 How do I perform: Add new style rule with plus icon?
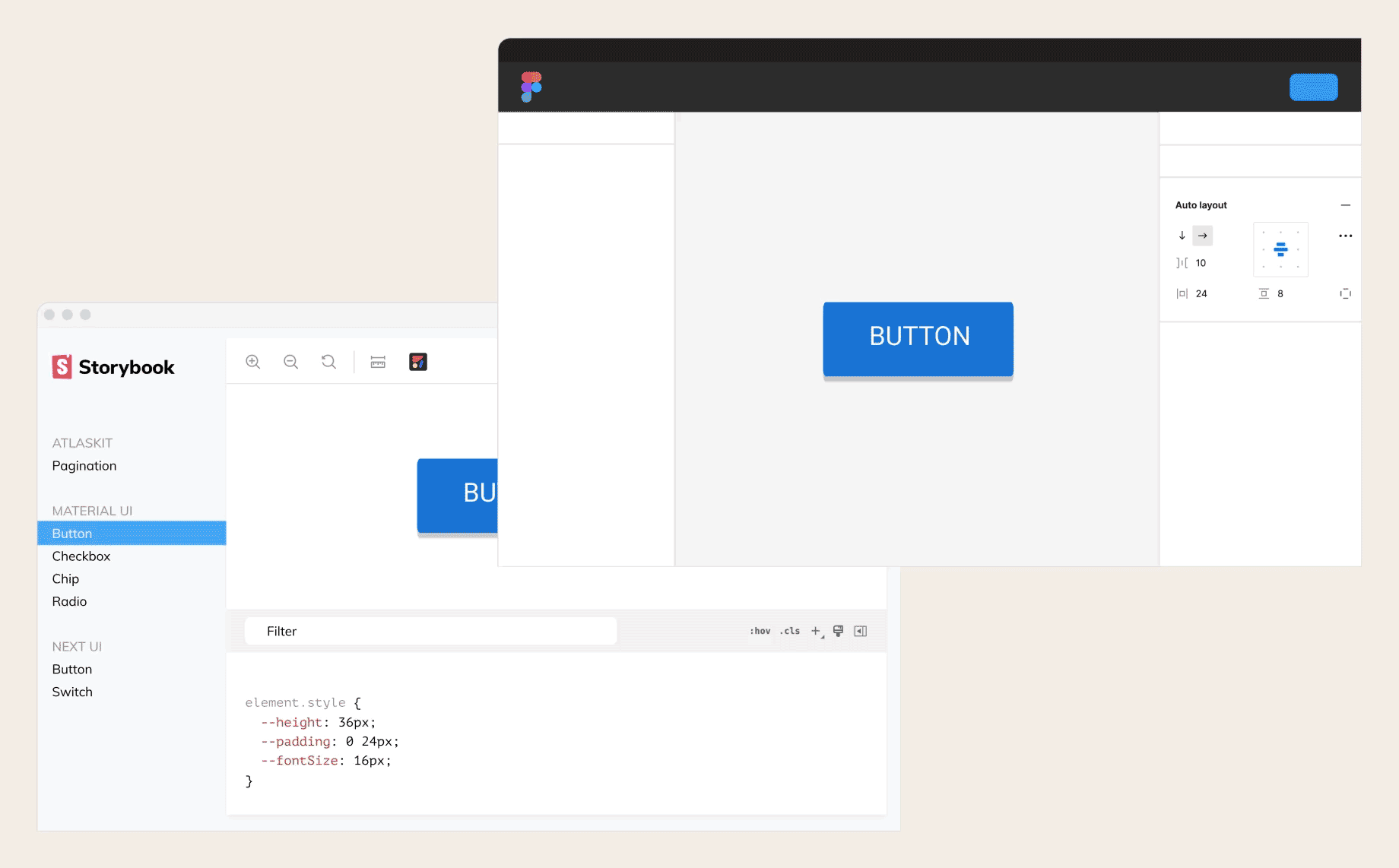817,631
